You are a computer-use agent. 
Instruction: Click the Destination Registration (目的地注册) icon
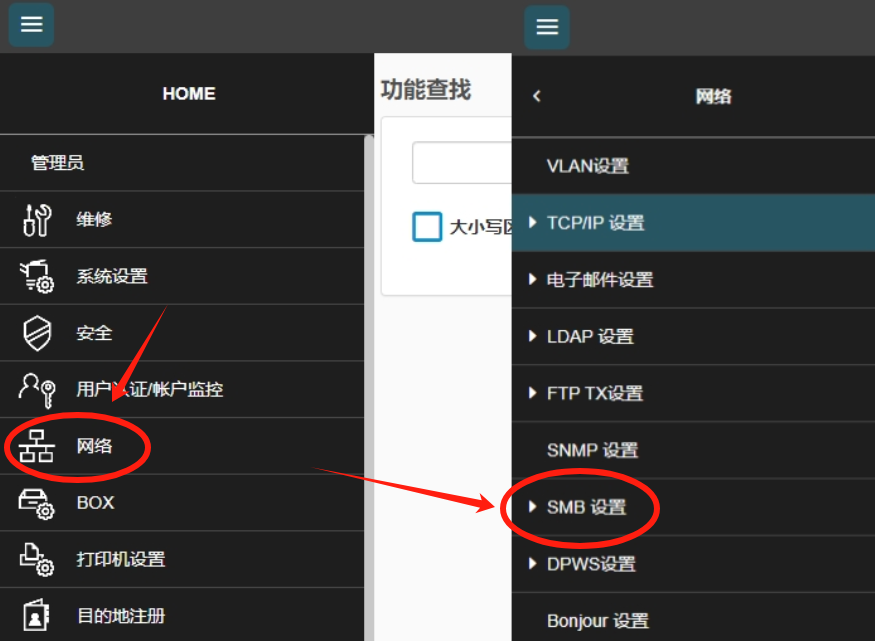37,616
